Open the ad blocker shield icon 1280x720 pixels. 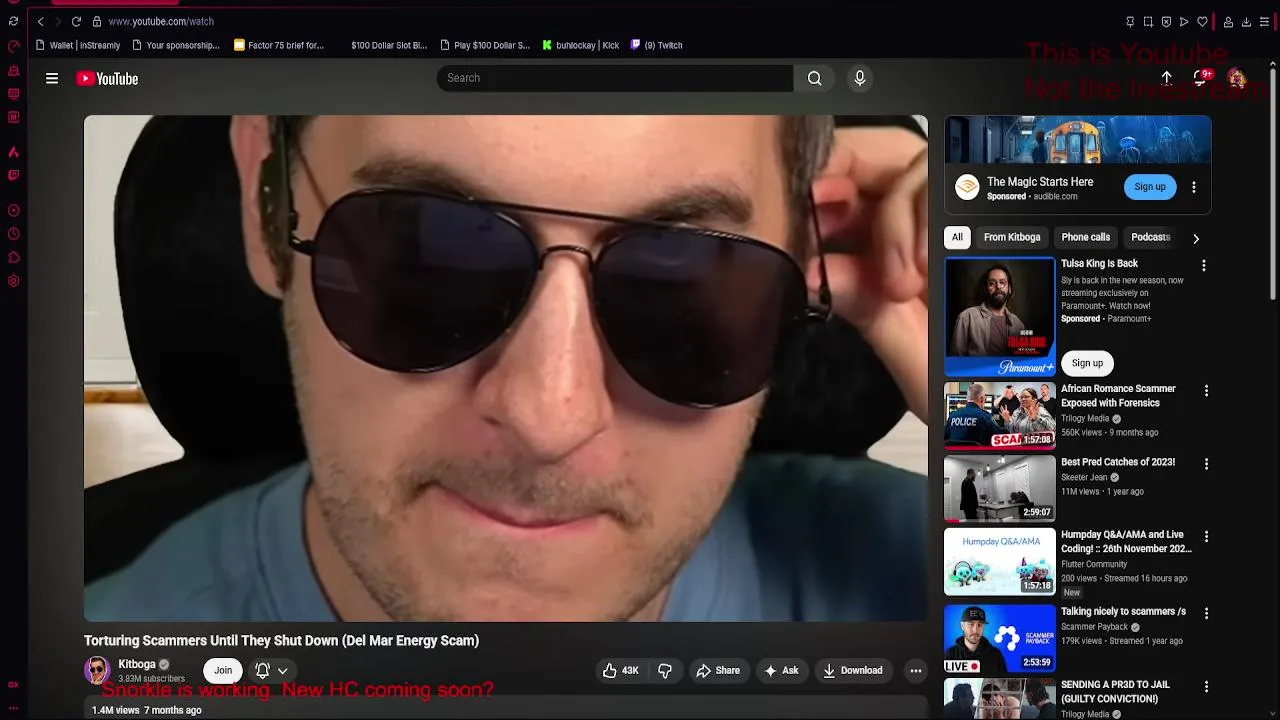pyautogui.click(x=1166, y=21)
